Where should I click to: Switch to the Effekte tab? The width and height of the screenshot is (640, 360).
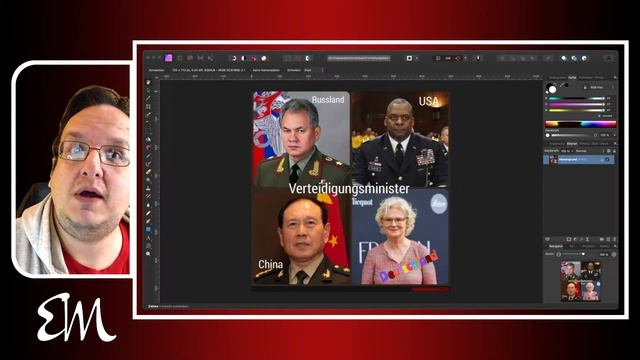[x=584, y=144]
